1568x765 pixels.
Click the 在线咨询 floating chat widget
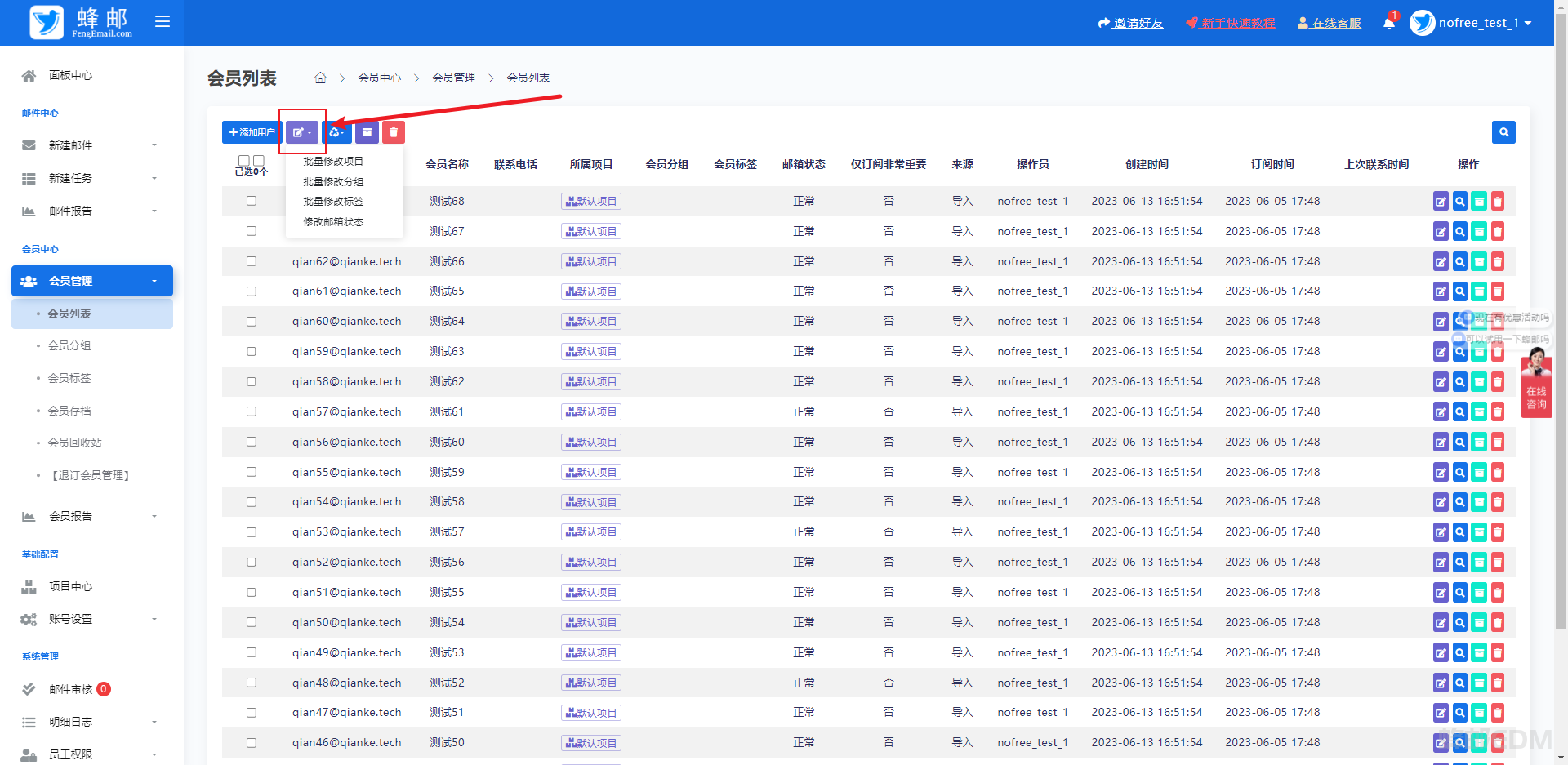(1536, 382)
